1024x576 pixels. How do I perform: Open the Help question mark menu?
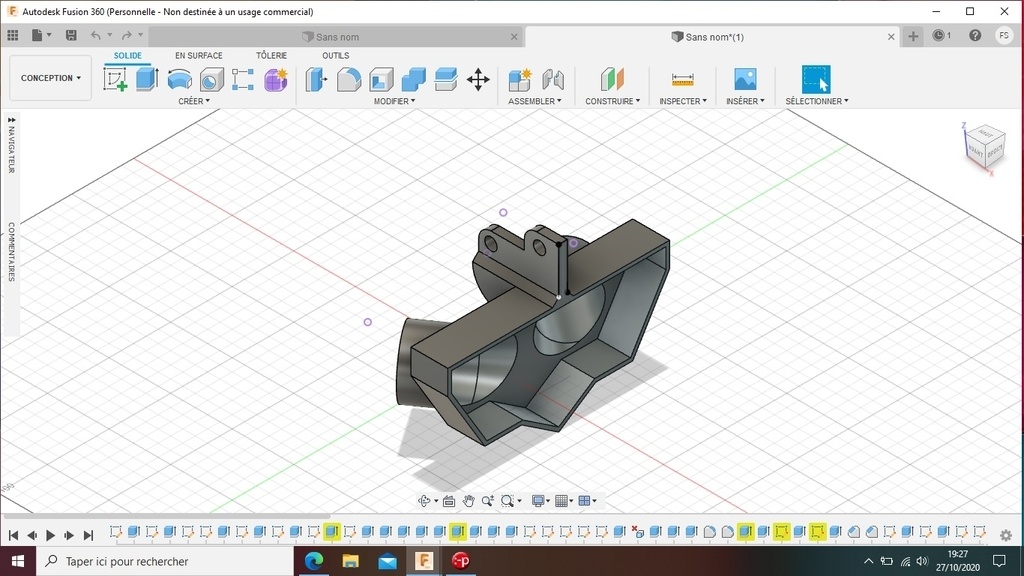[x=975, y=35]
